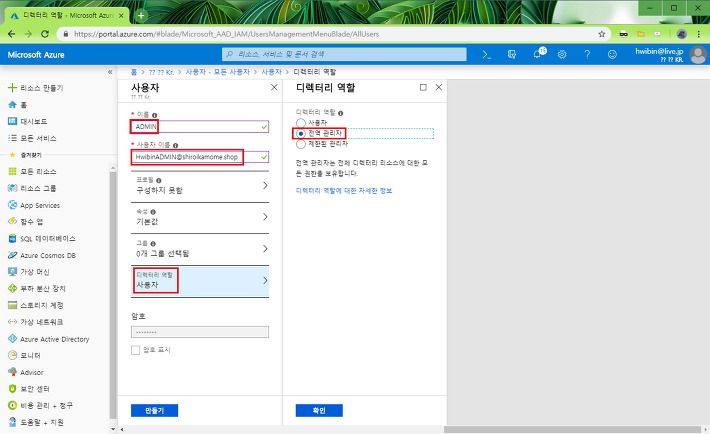Open 대시보드 in sidebar

click(28, 121)
